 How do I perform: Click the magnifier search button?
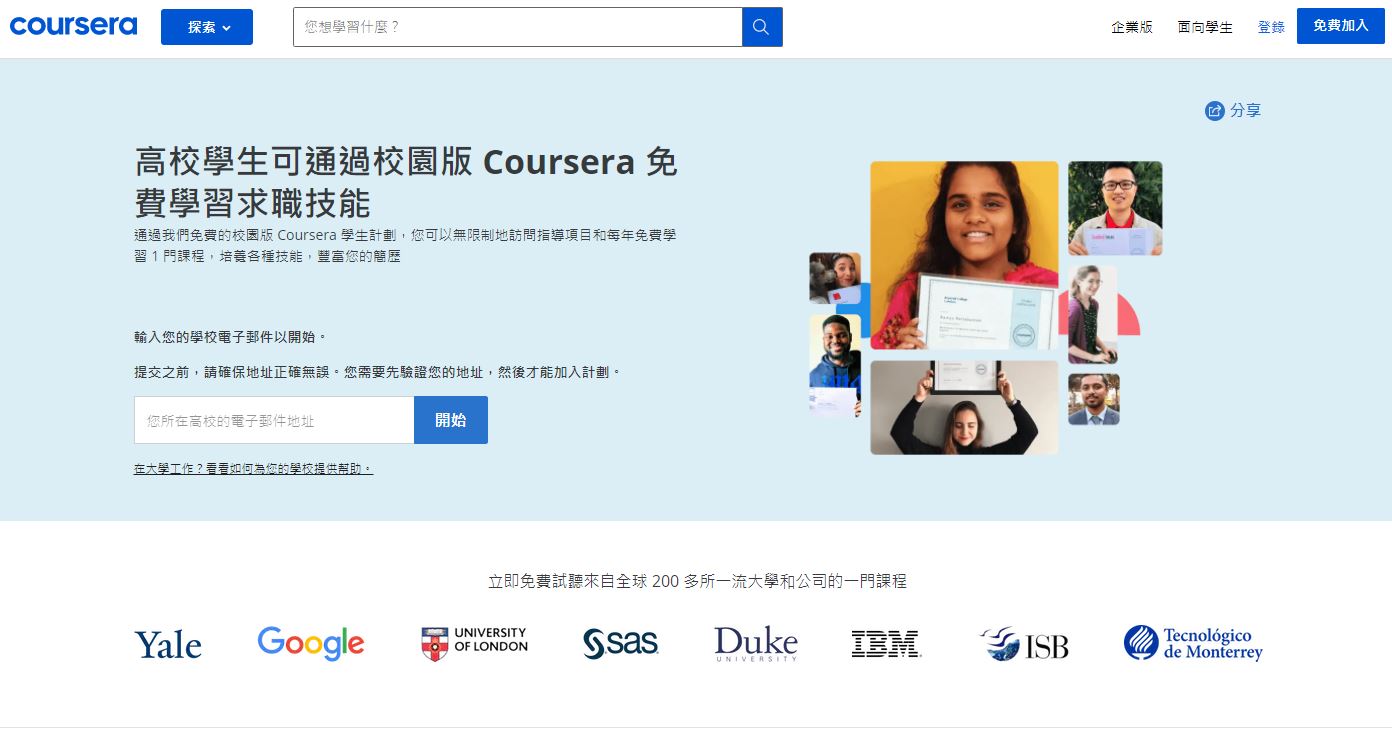click(762, 27)
